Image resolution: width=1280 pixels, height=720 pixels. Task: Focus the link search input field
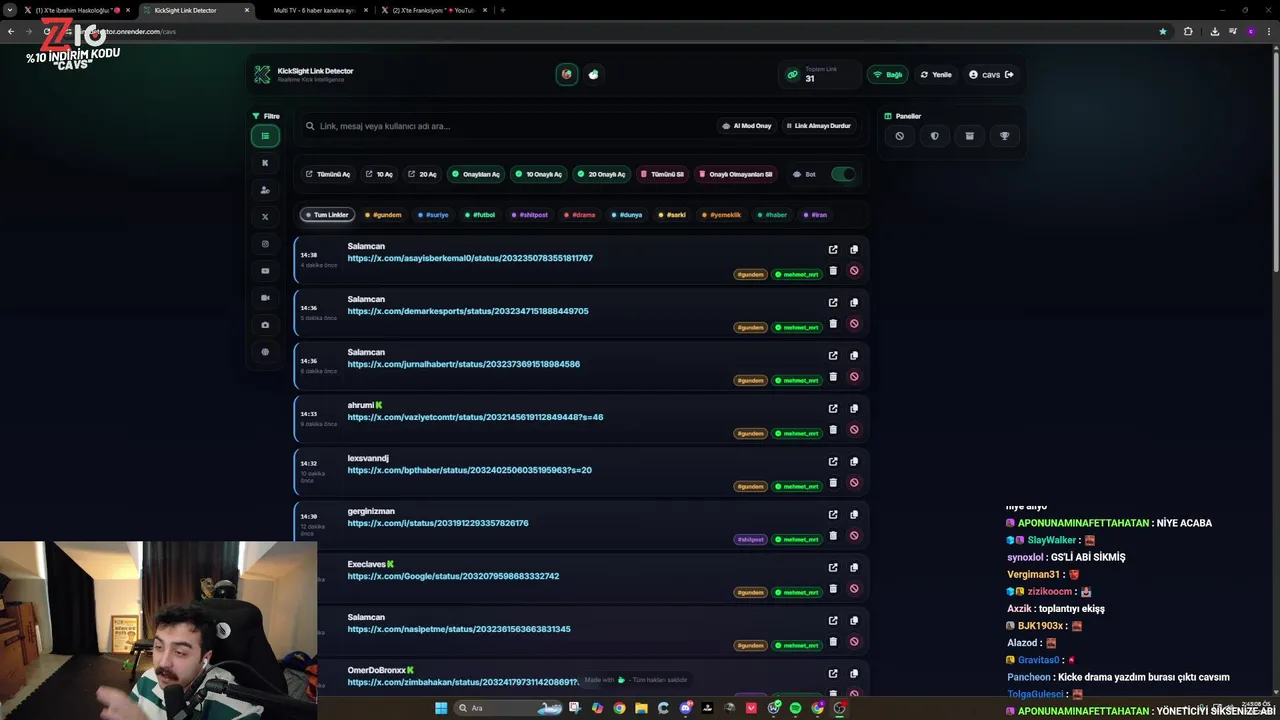pyautogui.click(x=510, y=126)
